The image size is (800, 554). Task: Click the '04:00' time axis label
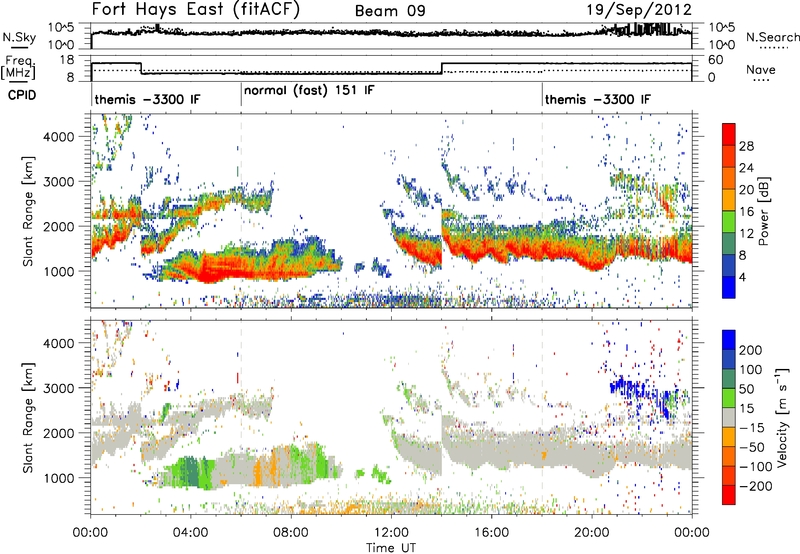click(x=190, y=533)
